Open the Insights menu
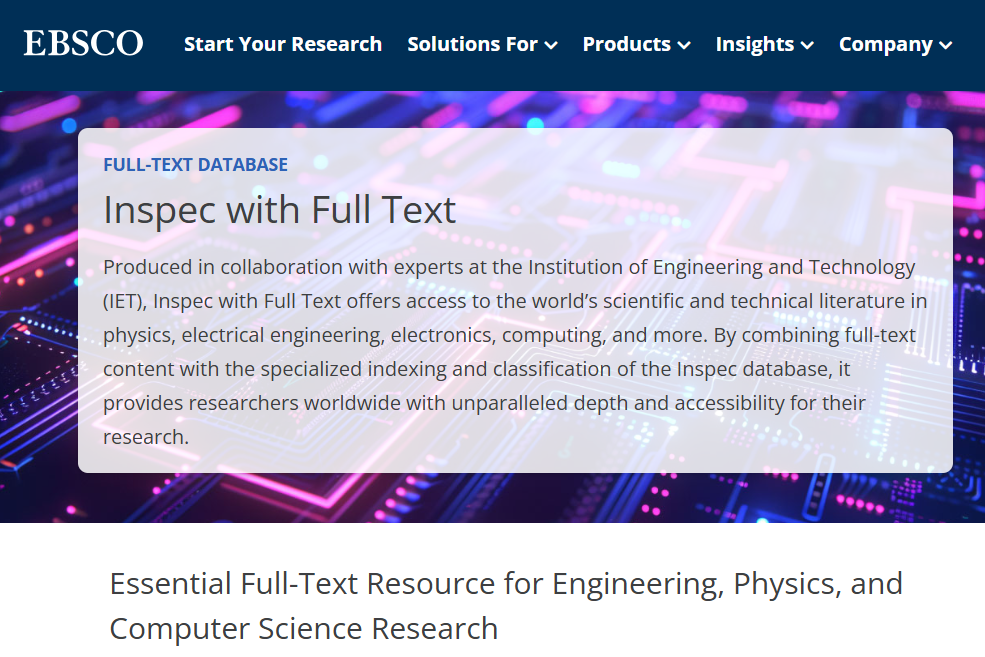This screenshot has width=985, height=657. click(x=765, y=45)
